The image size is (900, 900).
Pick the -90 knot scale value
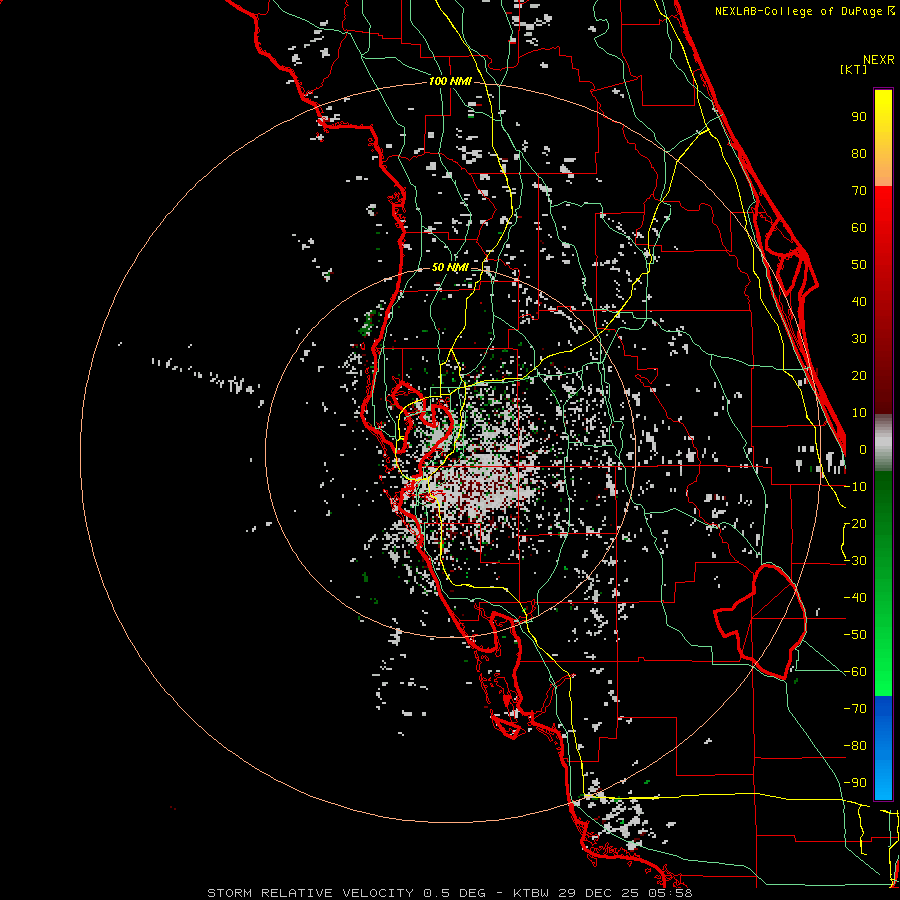855,783
